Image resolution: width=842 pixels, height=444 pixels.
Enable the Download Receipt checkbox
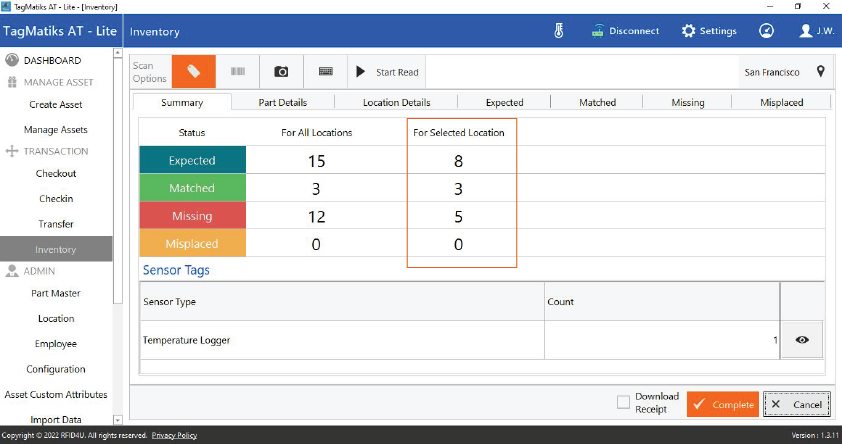[623, 402]
